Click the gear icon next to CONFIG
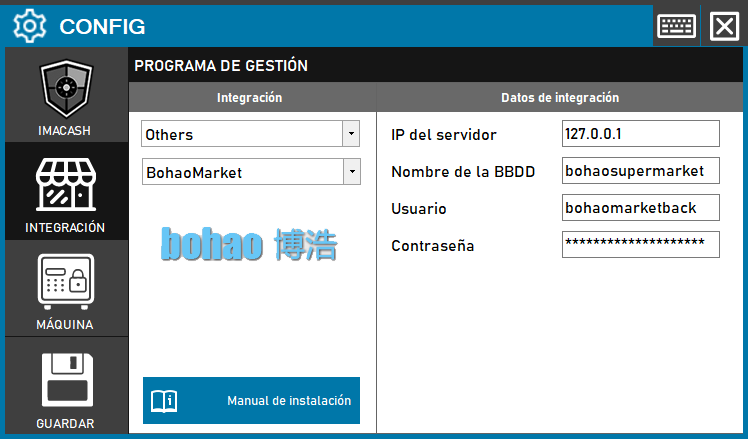 pyautogui.click(x=31, y=25)
